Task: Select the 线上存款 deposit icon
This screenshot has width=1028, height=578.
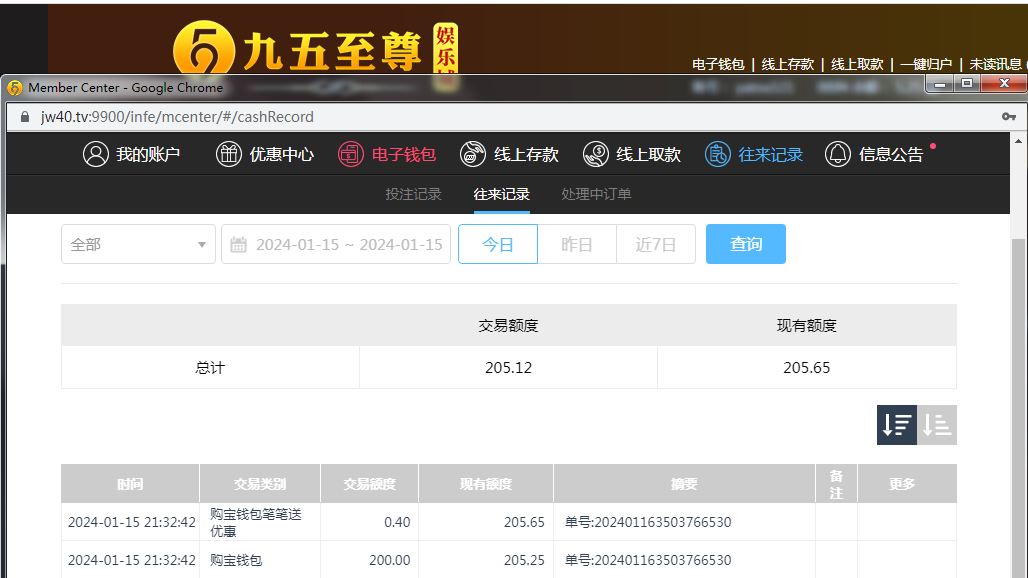Action: [473, 154]
